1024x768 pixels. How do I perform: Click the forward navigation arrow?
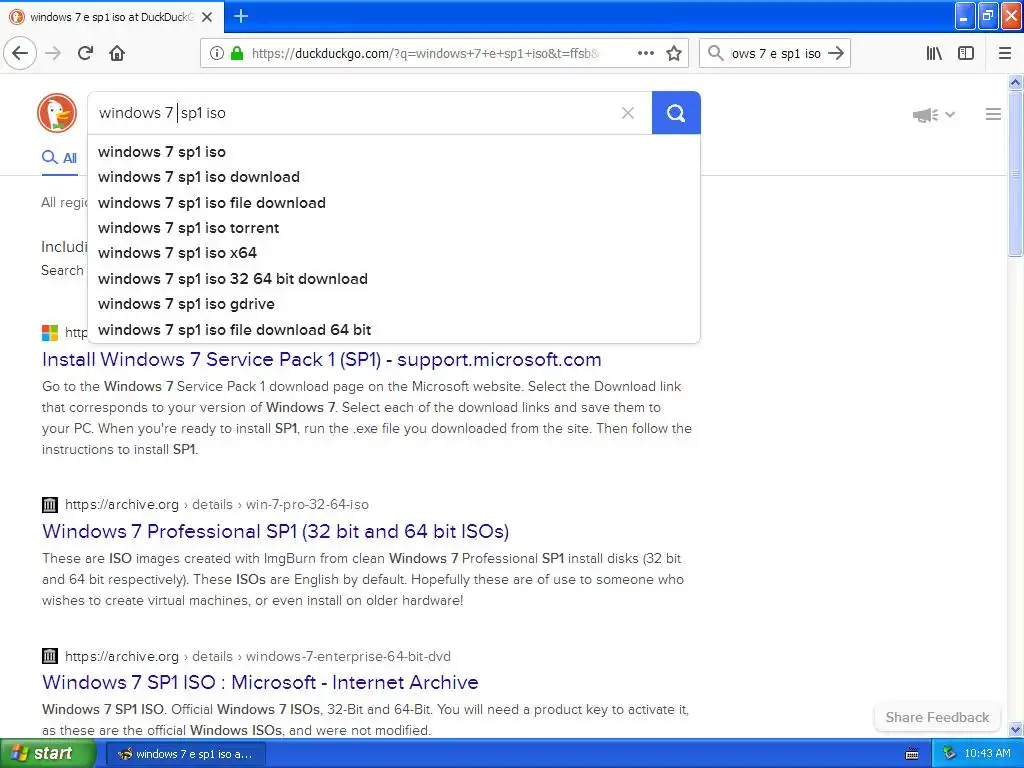click(x=54, y=53)
